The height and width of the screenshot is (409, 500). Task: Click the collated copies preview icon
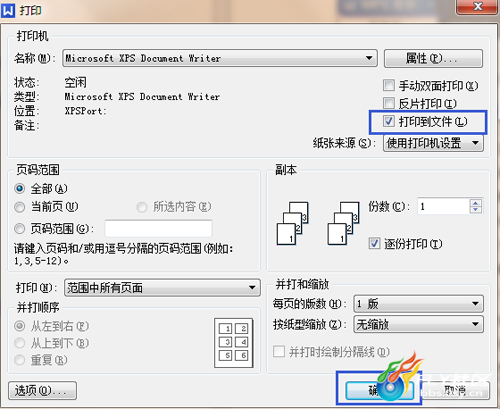(344, 223)
